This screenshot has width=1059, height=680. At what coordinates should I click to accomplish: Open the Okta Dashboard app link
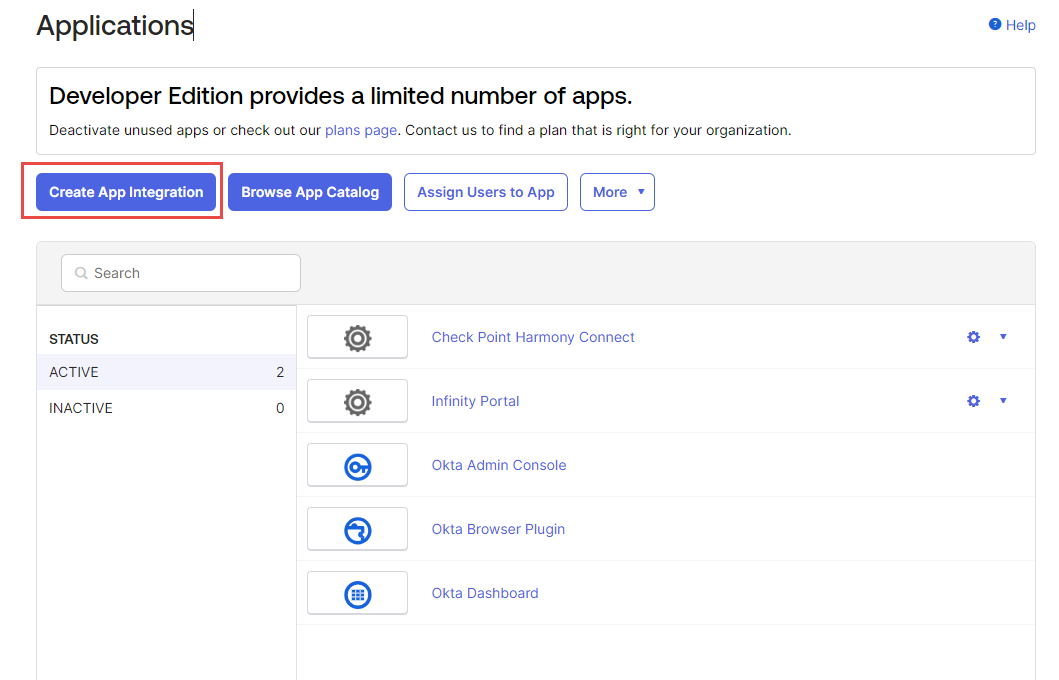pos(484,593)
